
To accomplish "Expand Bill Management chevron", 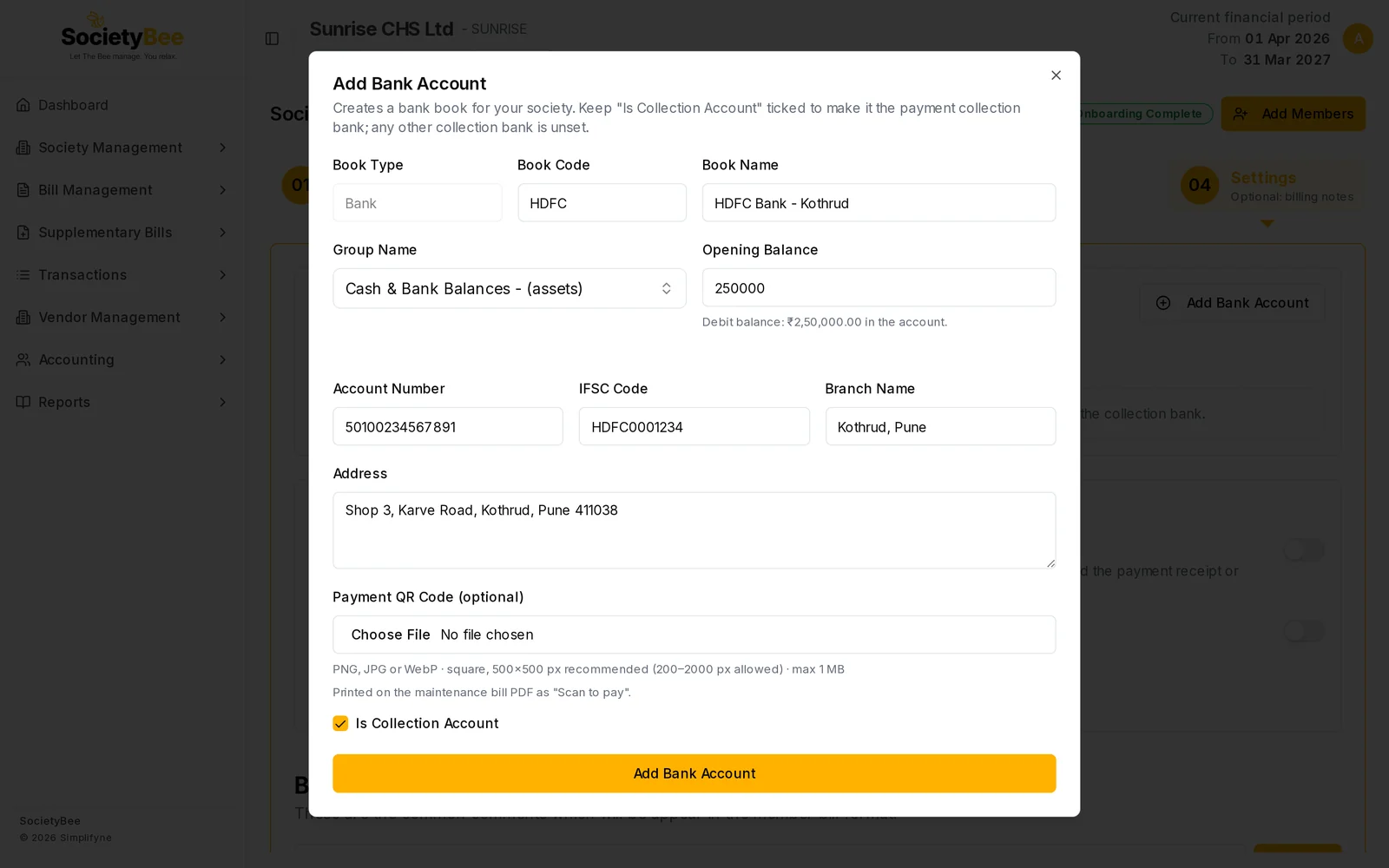I will point(222,190).
